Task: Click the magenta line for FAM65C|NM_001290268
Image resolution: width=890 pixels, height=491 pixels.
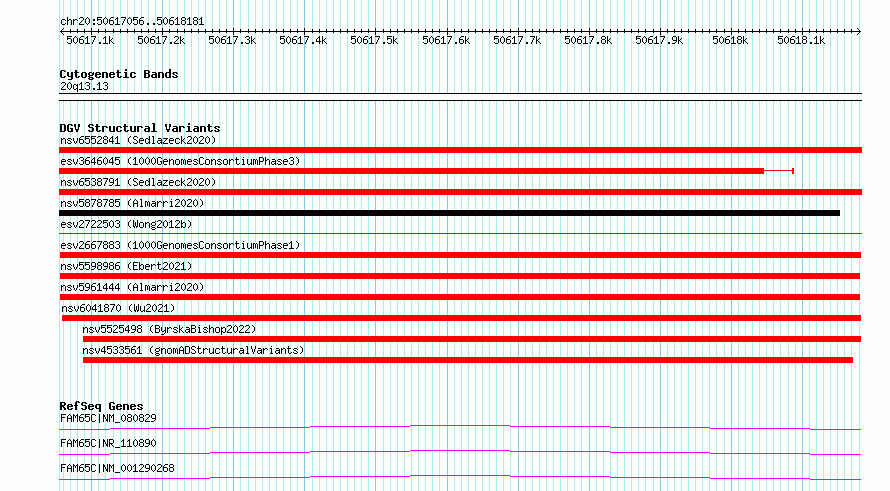Action: point(460,477)
